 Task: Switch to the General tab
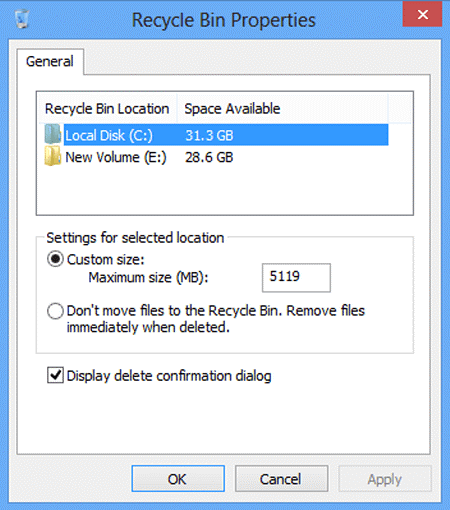(x=50, y=62)
